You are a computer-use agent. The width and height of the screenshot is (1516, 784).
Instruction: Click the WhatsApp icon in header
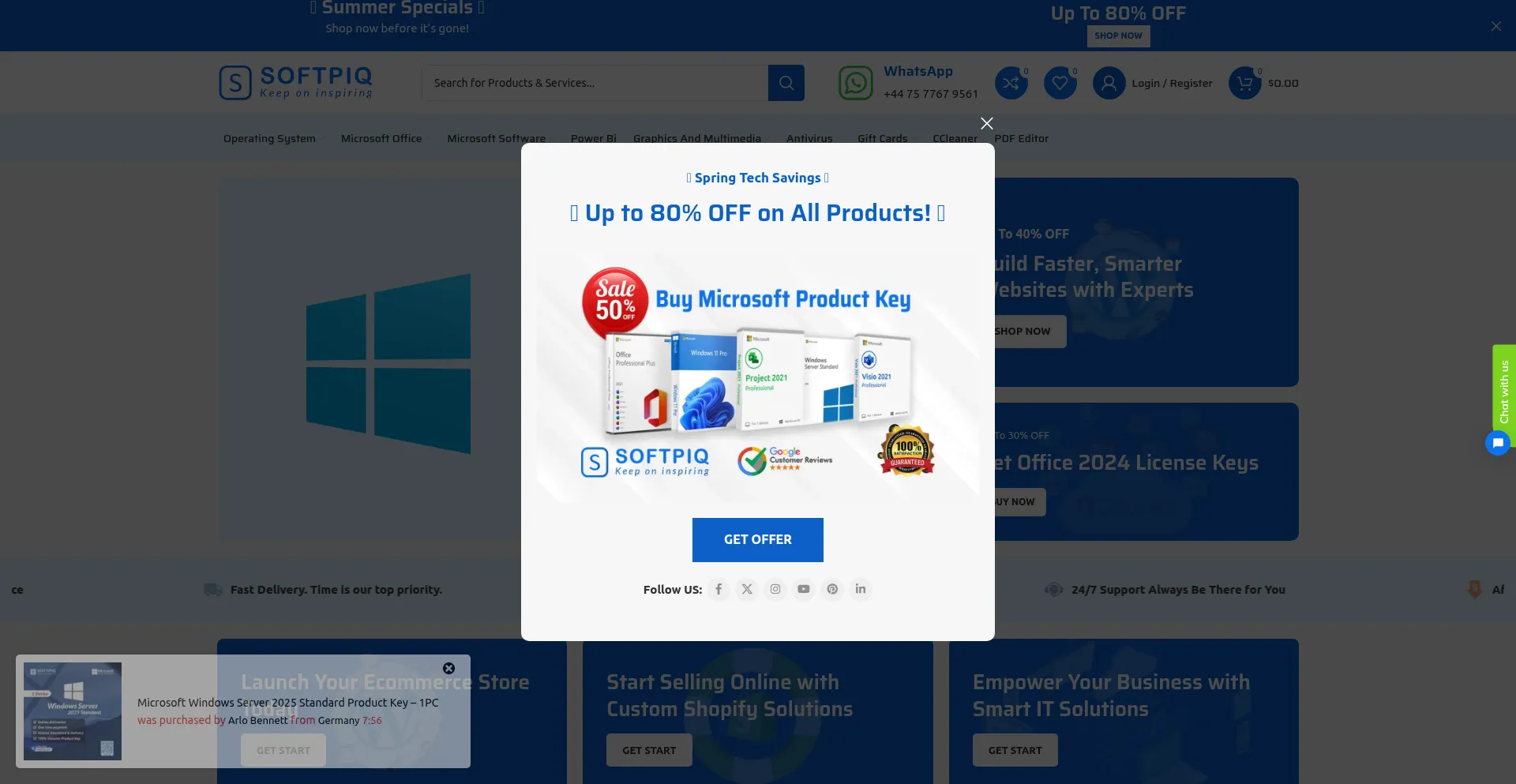coord(856,83)
